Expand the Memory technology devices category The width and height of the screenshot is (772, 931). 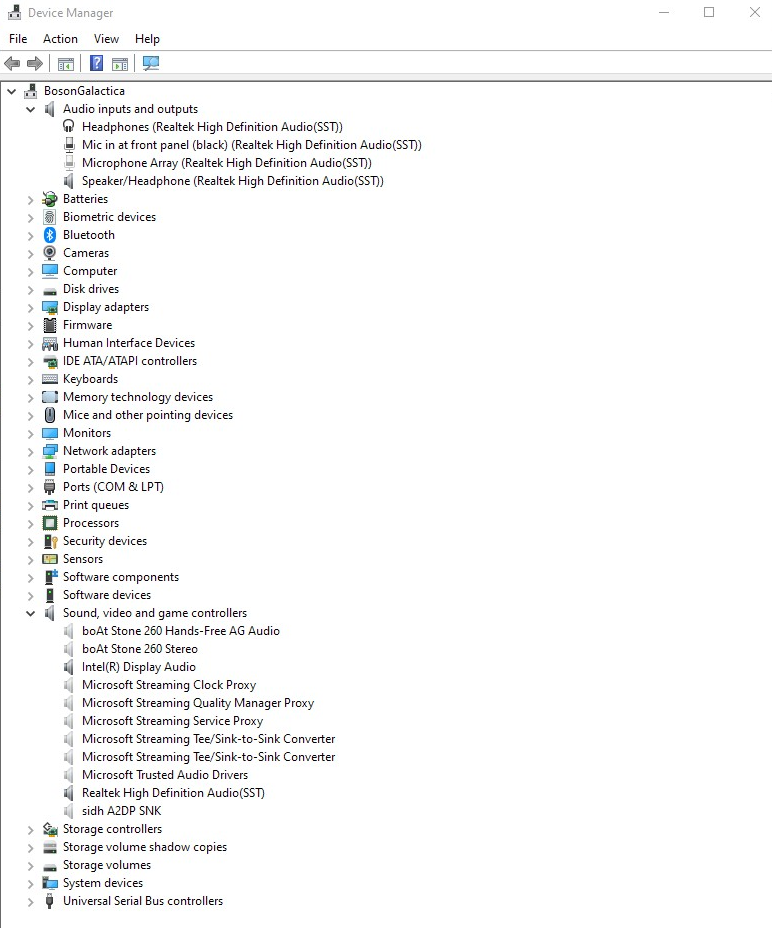pos(30,398)
